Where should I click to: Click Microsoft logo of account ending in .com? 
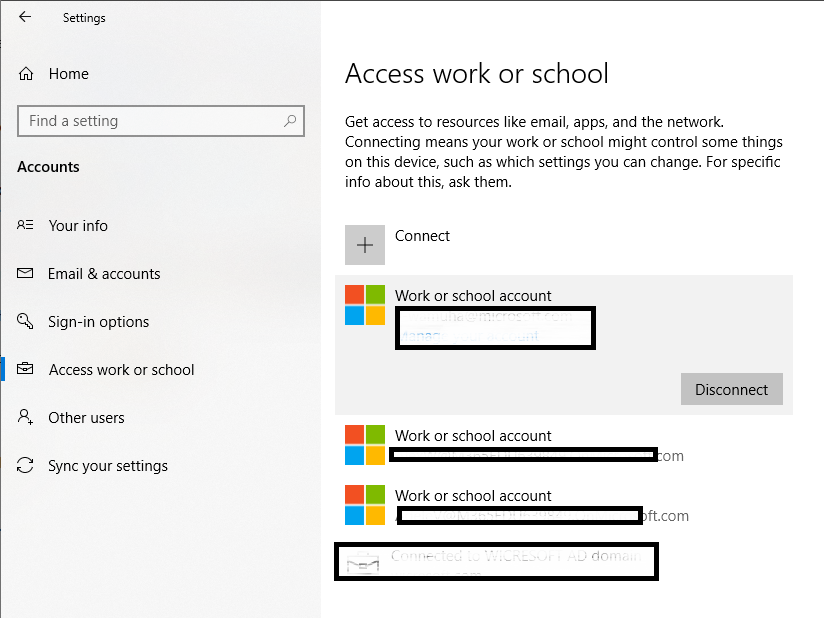tap(365, 445)
